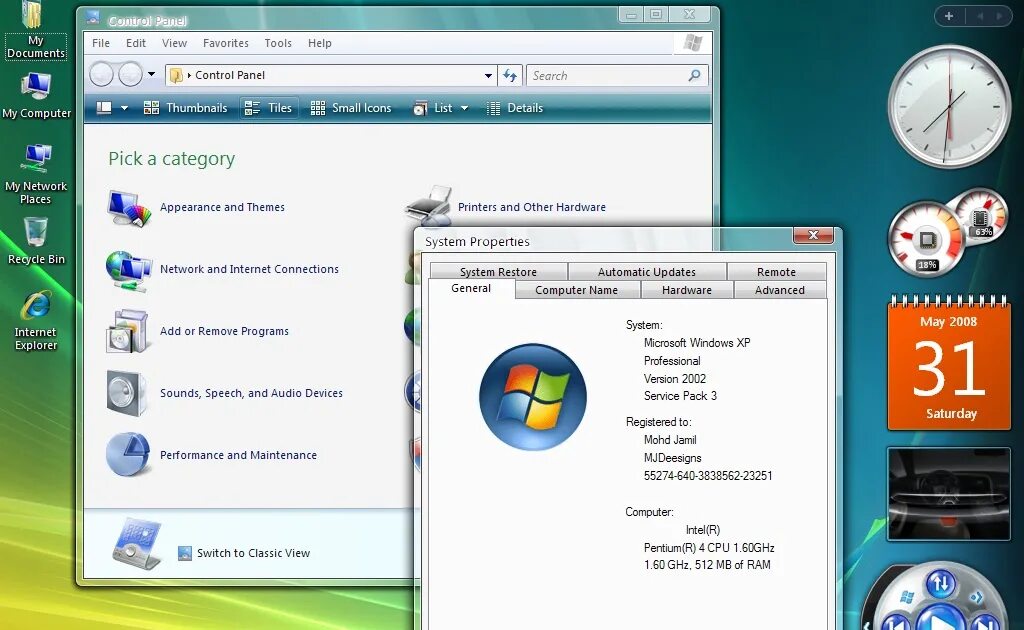Open the back navigation history chevron
This screenshot has height=630, width=1024.
(150, 75)
